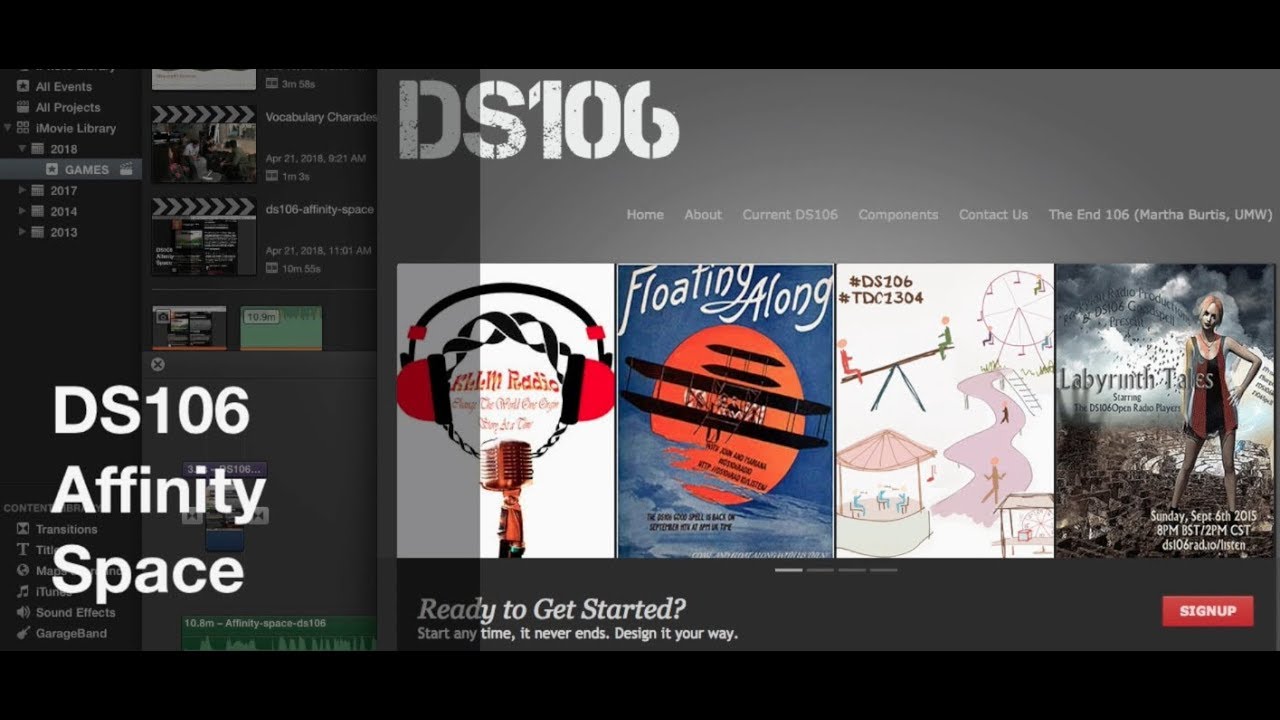Click the Transitions icon
This screenshot has height=720, width=1280.
[22, 529]
